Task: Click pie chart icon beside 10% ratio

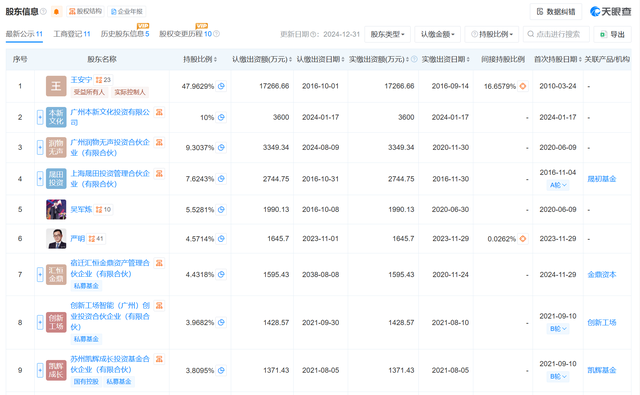Action: pyautogui.click(x=221, y=118)
